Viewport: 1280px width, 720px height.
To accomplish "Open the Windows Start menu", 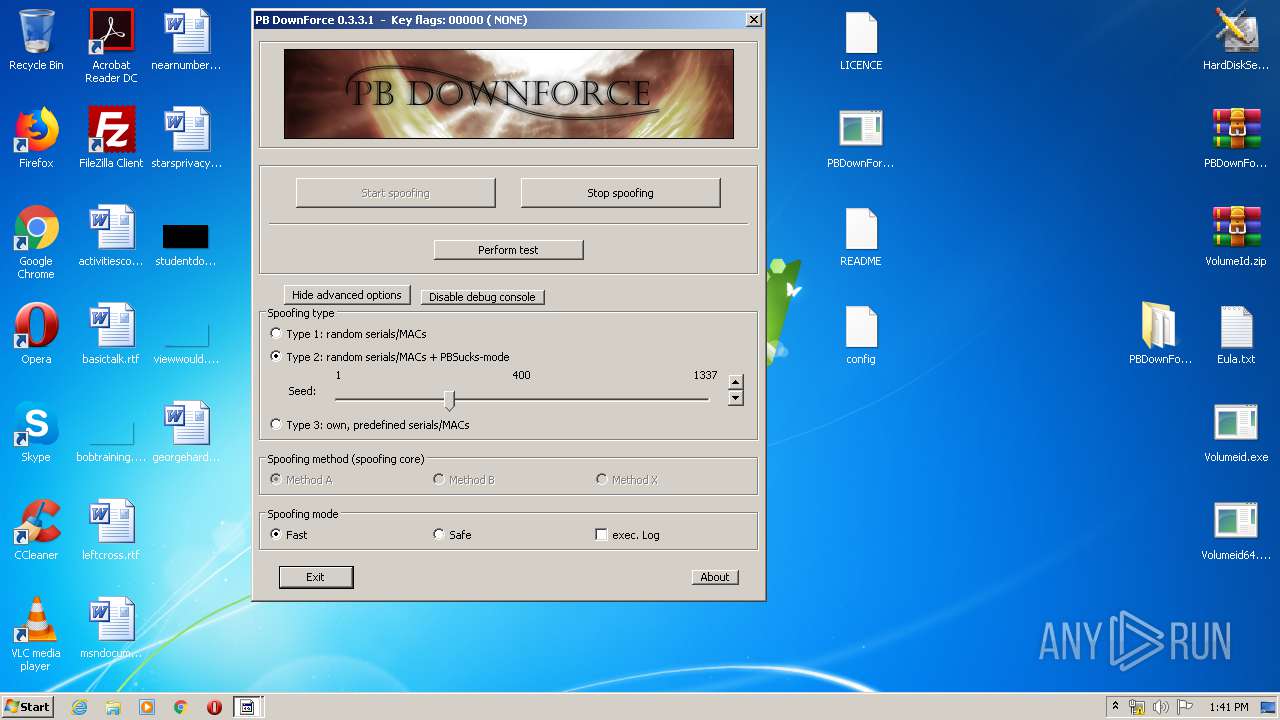I will point(28,706).
